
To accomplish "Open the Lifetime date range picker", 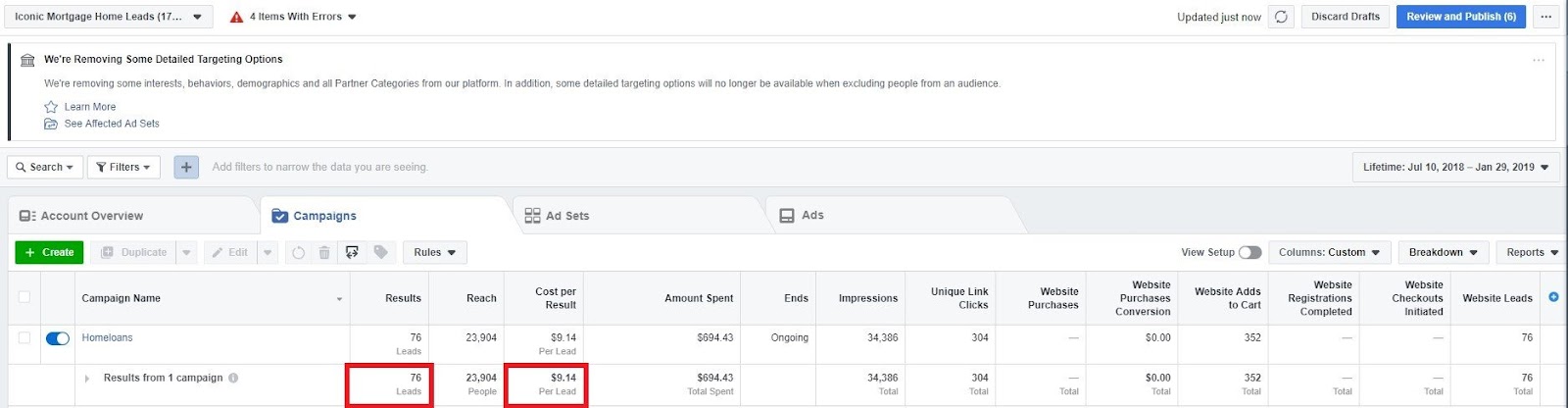I will tap(1455, 167).
